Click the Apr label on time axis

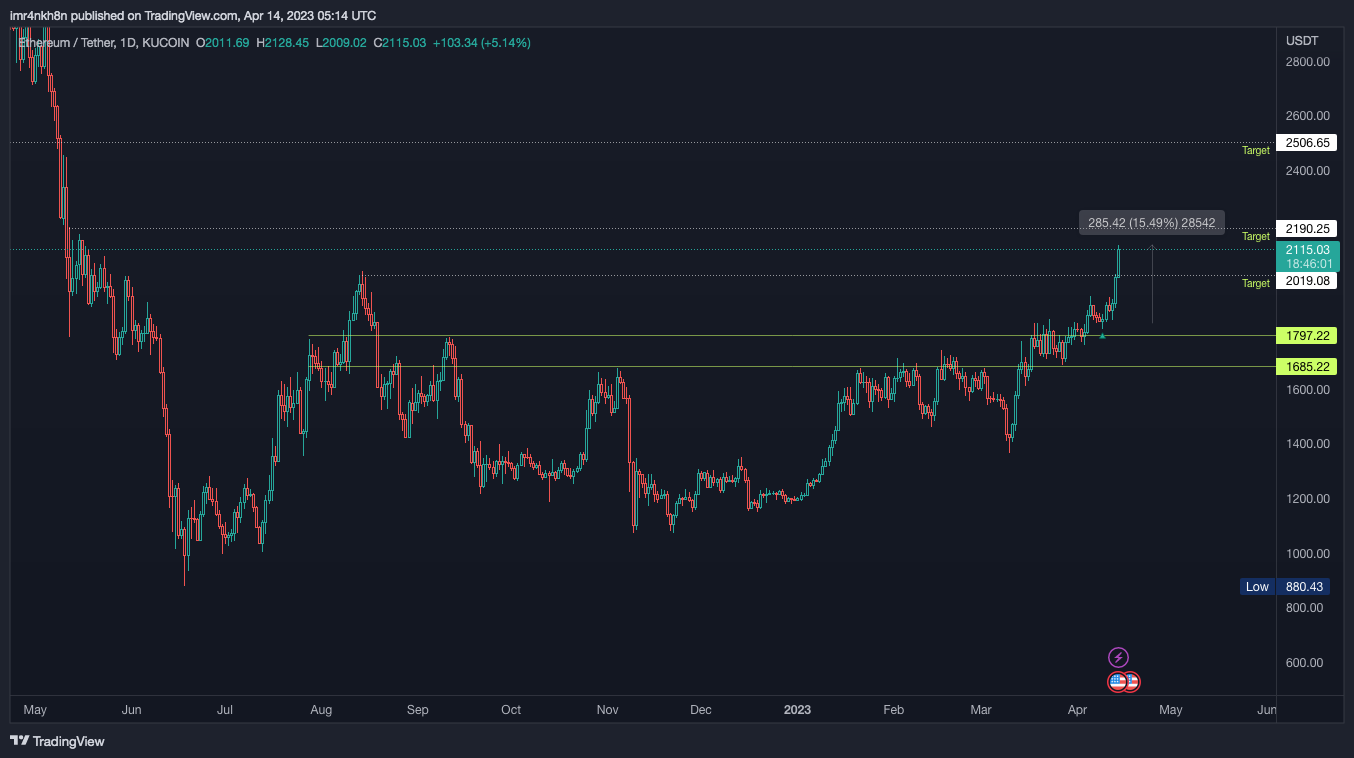point(1077,710)
